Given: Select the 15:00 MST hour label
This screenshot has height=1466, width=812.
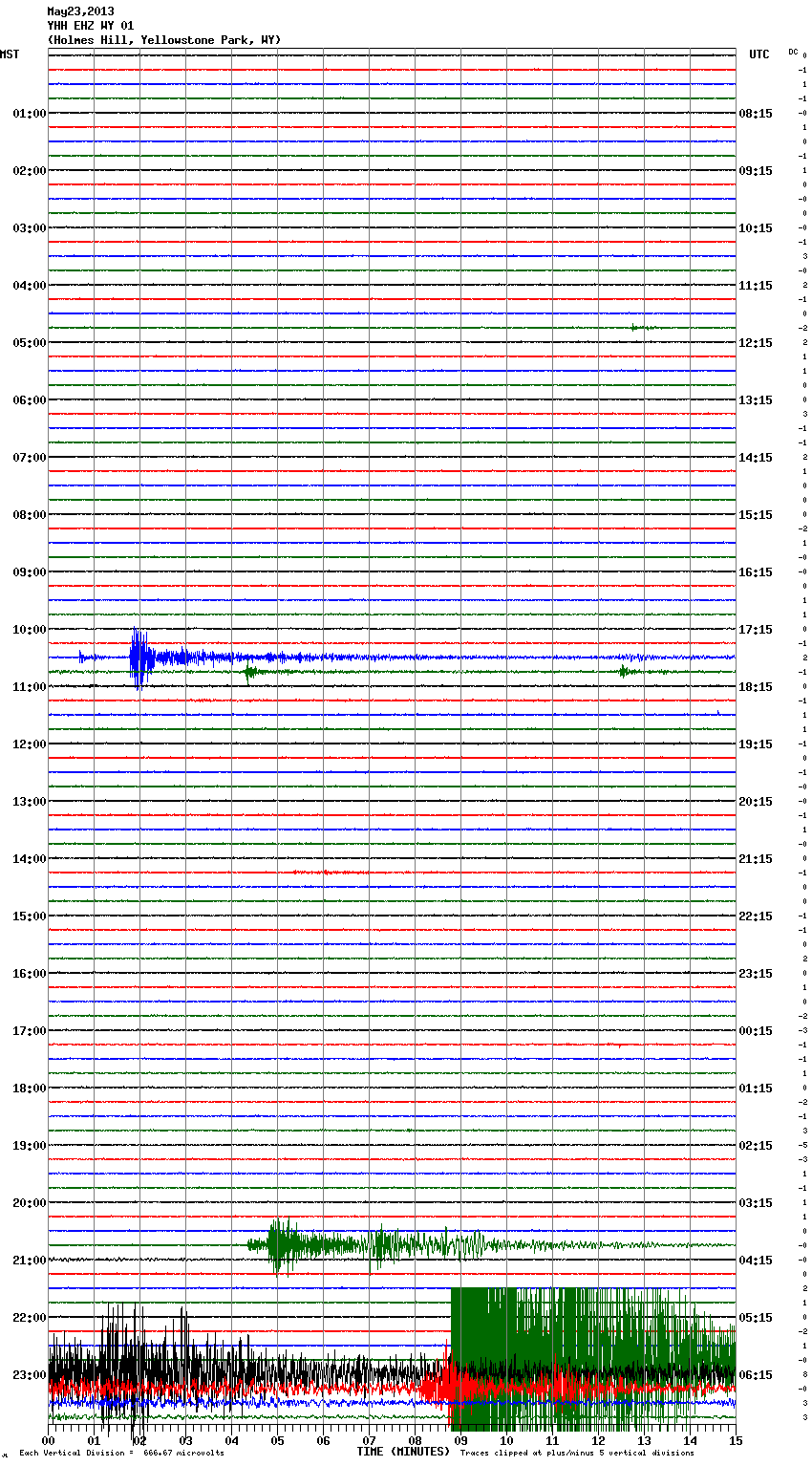Looking at the screenshot, I should tap(30, 916).
